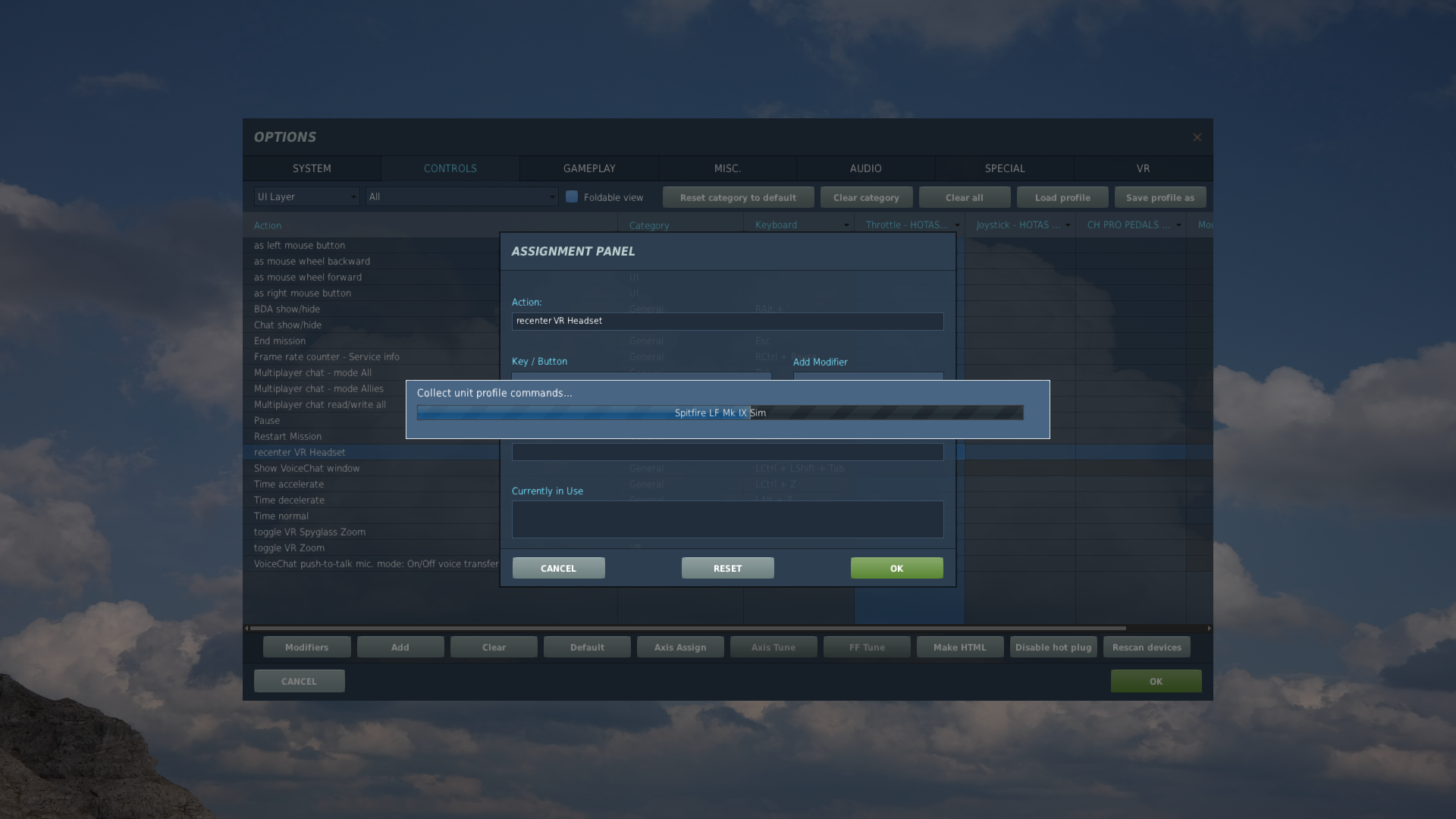The image size is (1456, 819).
Task: Click RESET in the Assignment Panel
Action: pyautogui.click(x=728, y=568)
